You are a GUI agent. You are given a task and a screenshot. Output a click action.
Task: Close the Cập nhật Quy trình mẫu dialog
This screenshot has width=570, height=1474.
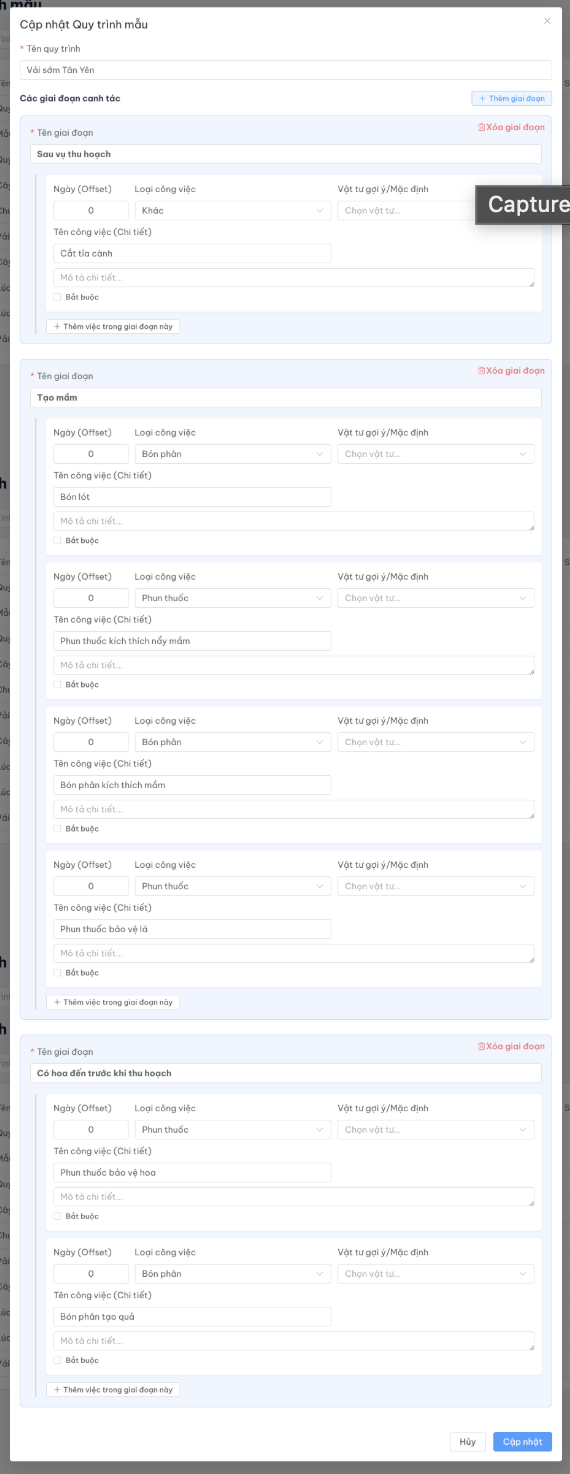[x=547, y=20]
